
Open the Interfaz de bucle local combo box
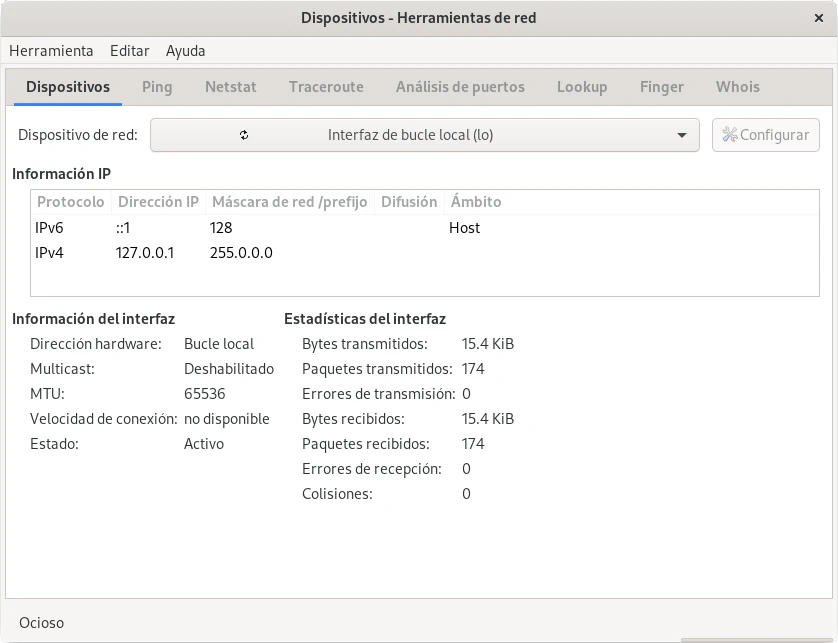pos(424,135)
